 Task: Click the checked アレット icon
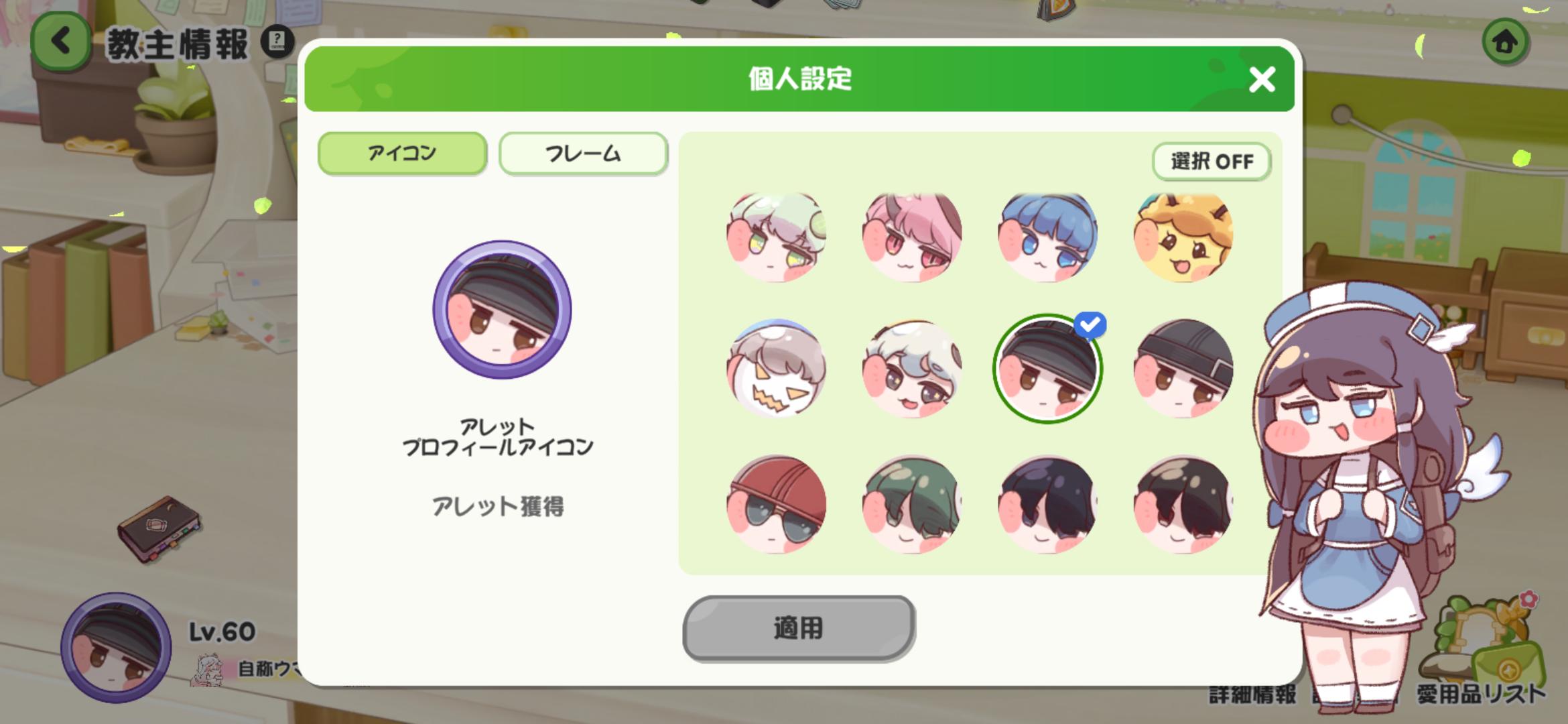tap(1047, 369)
